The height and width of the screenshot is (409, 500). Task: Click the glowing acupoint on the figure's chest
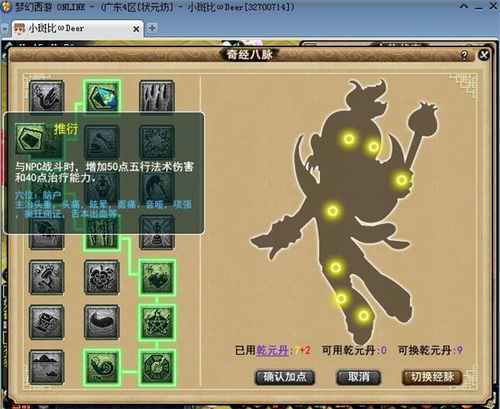(x=332, y=211)
